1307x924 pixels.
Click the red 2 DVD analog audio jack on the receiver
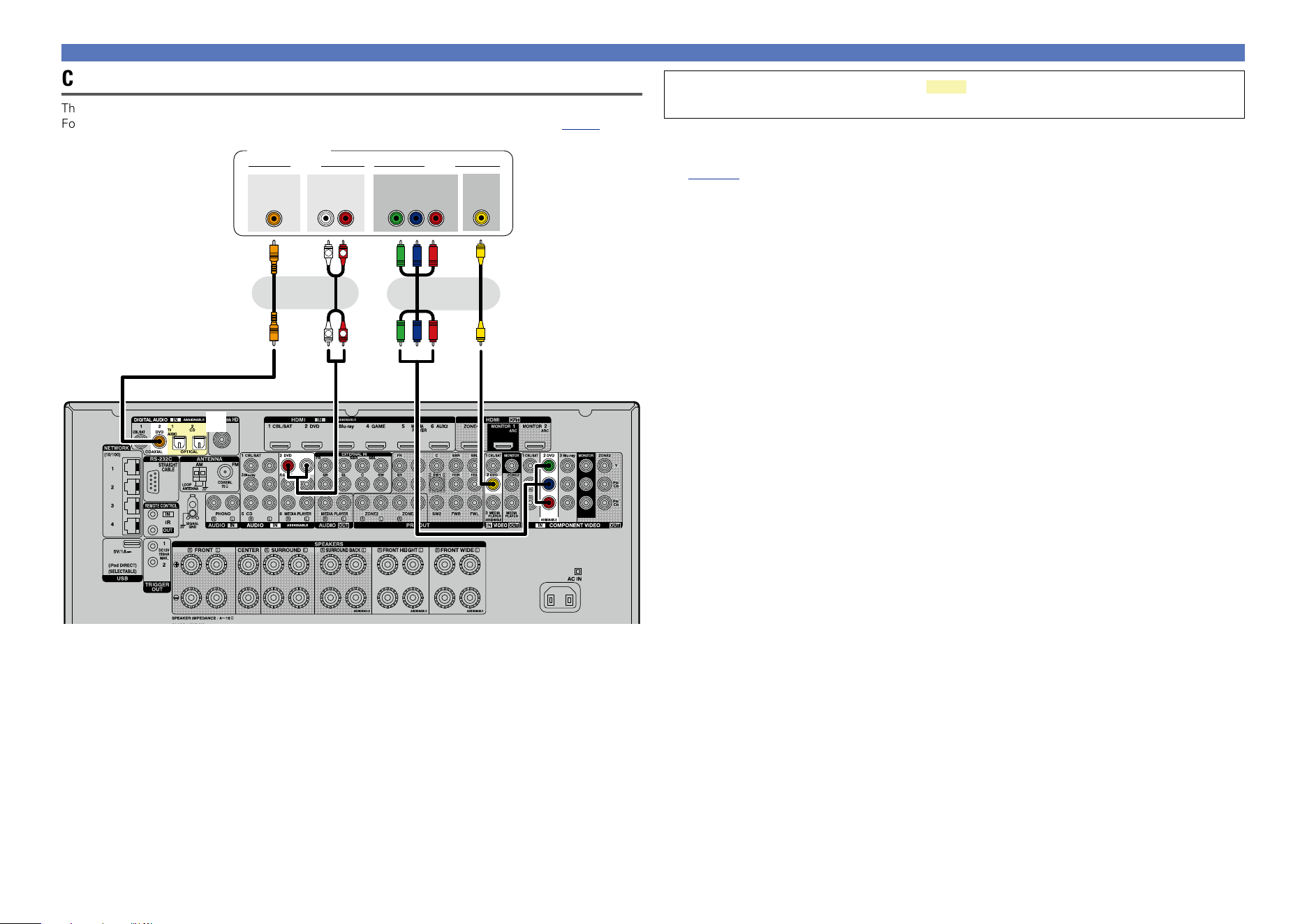point(288,465)
